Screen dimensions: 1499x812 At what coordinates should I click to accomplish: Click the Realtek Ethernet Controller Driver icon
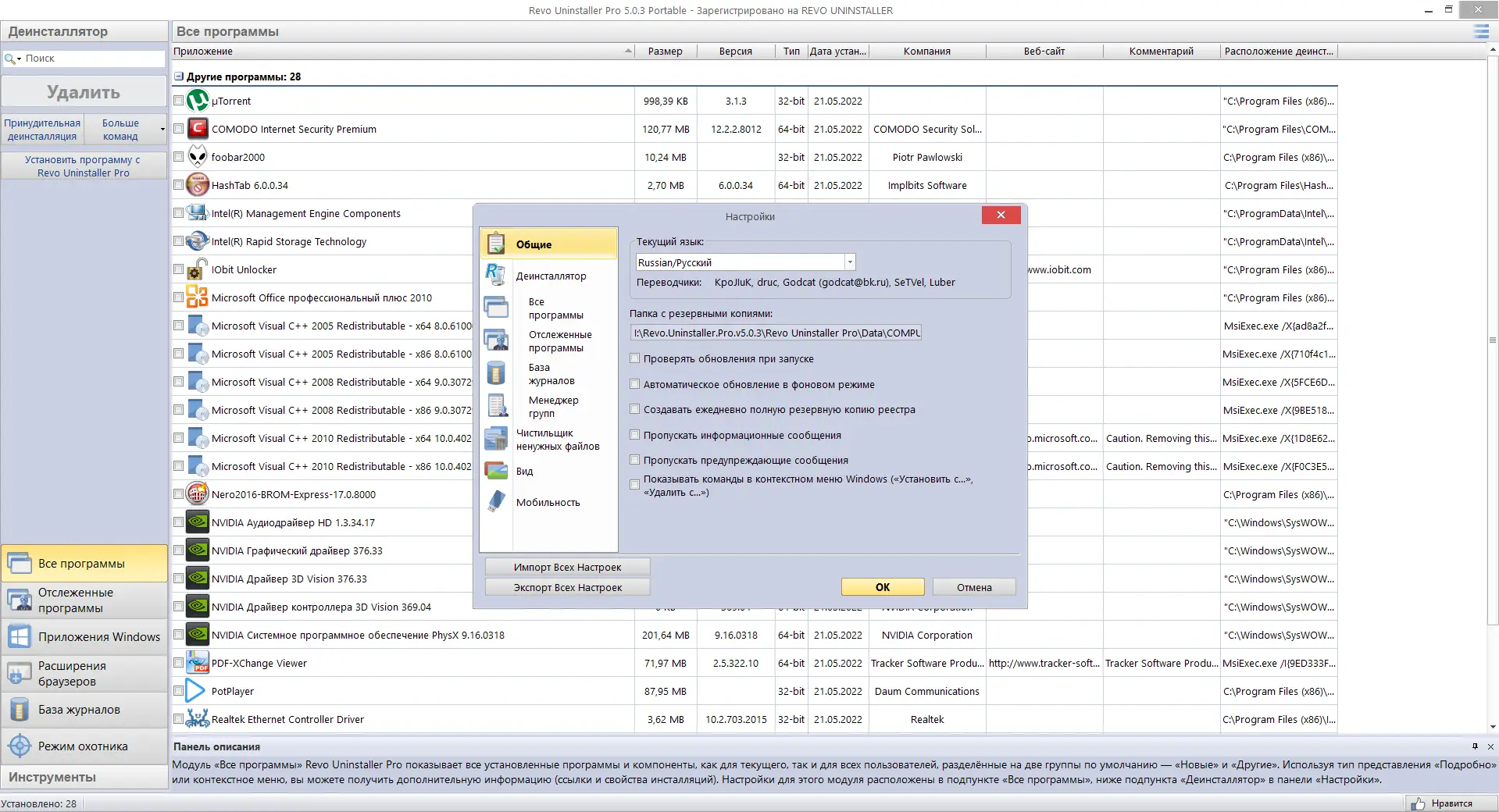click(x=198, y=719)
